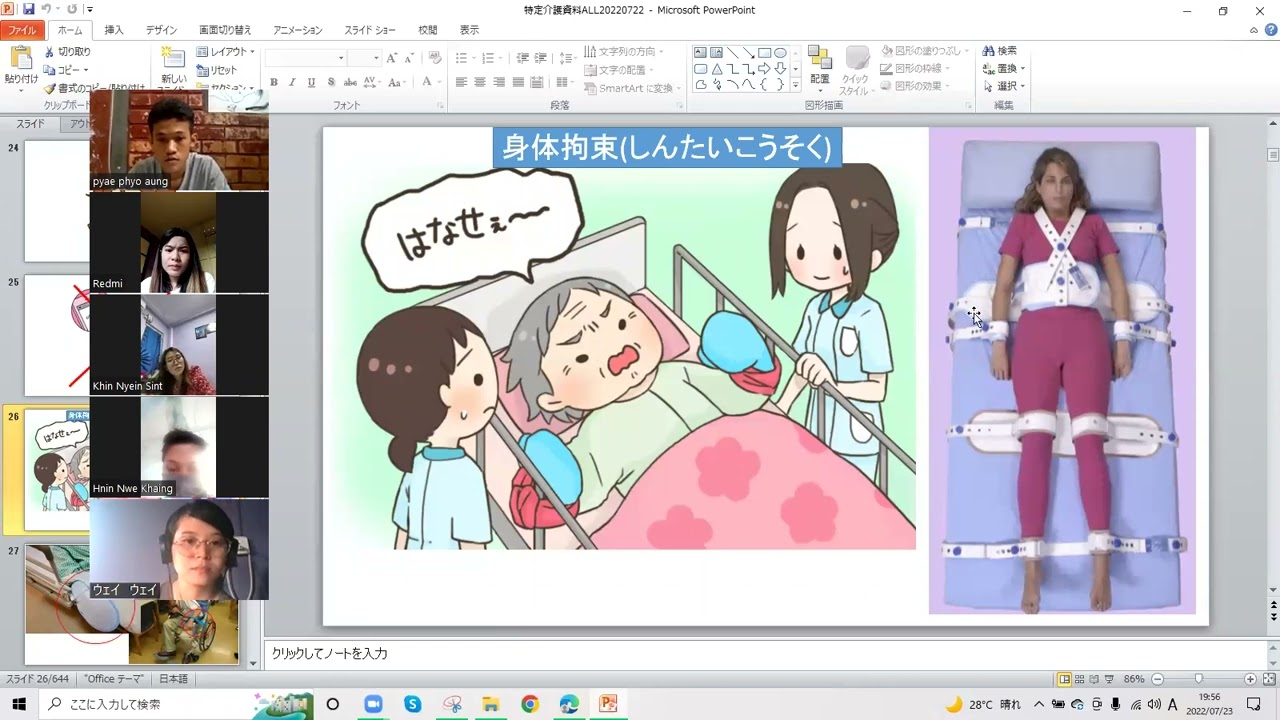This screenshot has height=720, width=1280.
Task: Open the アニメーション (Animations) tab
Action: (x=298, y=30)
